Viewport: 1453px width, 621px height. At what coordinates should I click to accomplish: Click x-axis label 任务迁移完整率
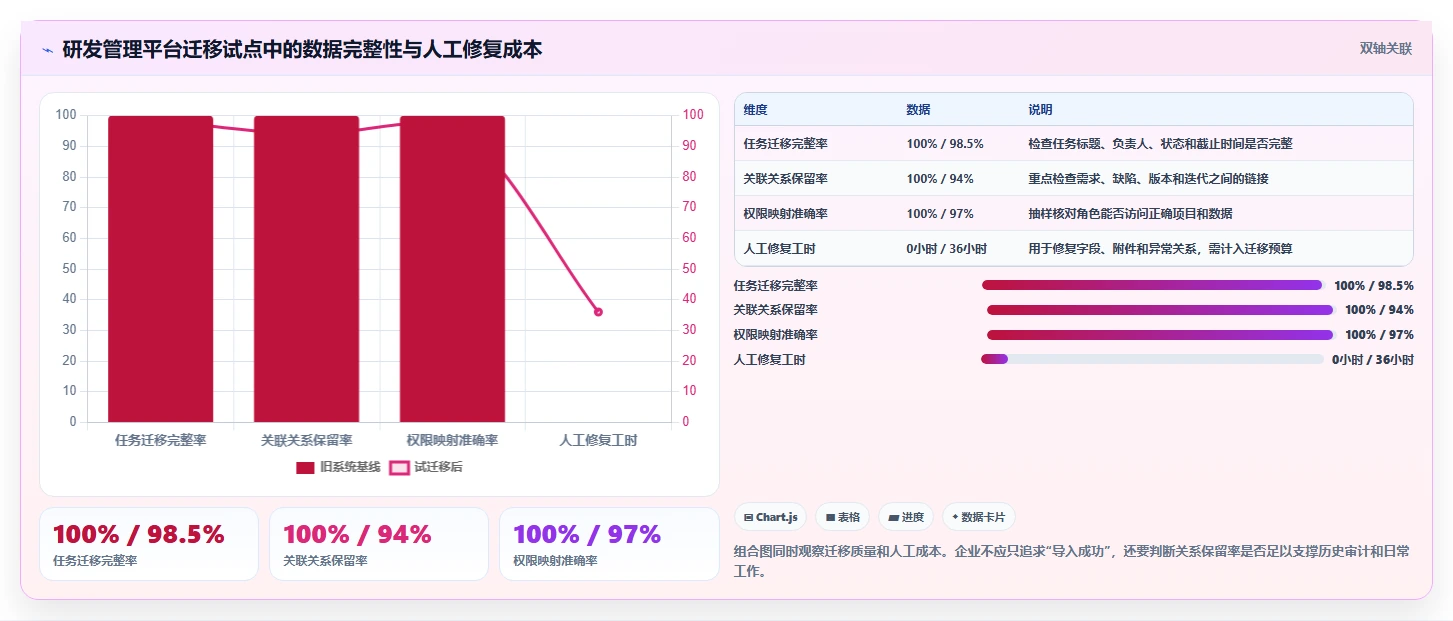160,440
